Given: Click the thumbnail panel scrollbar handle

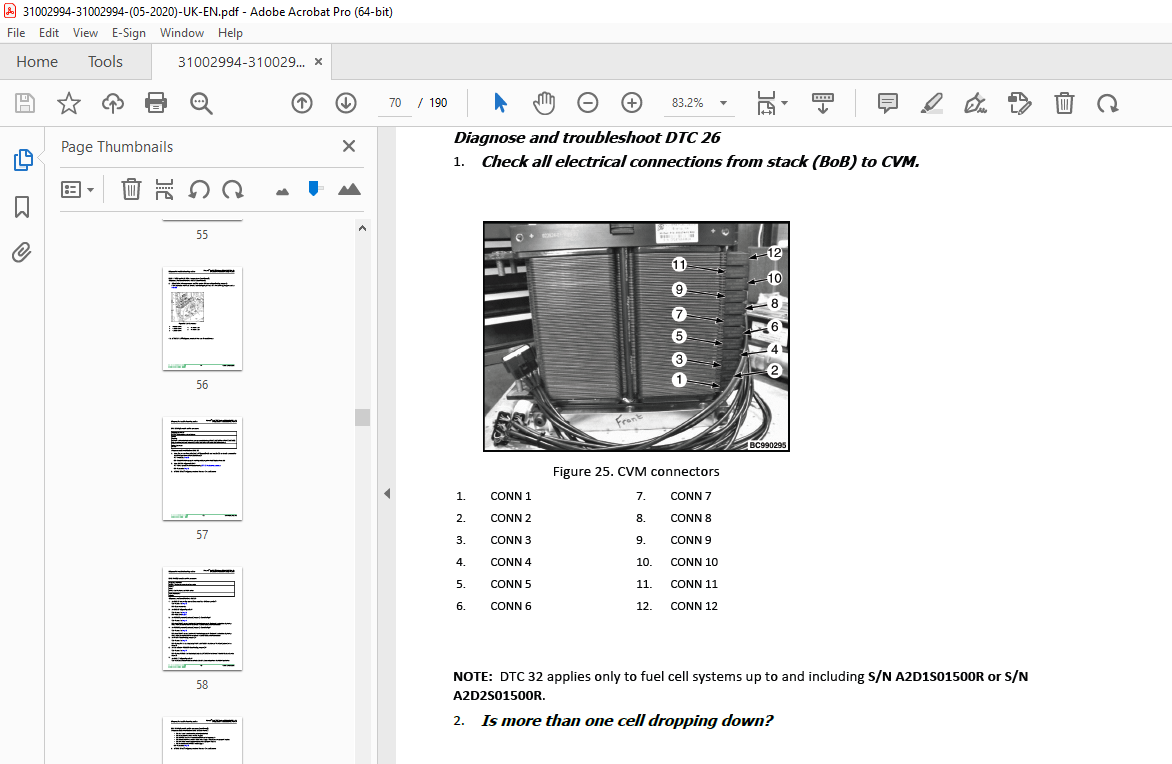Looking at the screenshot, I should (363, 417).
